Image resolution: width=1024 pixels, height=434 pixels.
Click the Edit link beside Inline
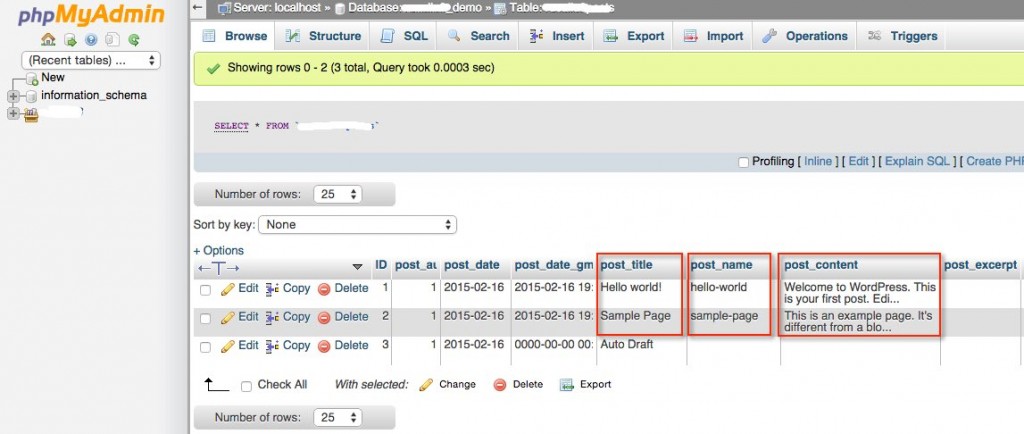(x=859, y=161)
